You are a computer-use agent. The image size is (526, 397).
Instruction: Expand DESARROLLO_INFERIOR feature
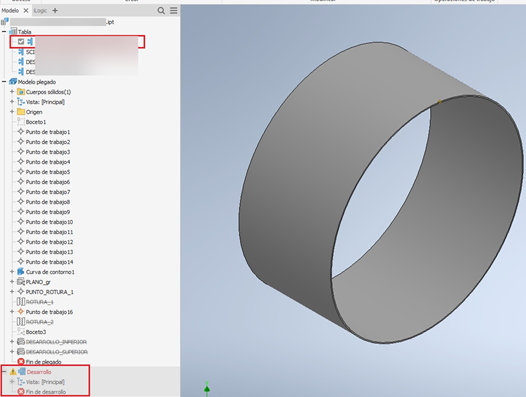click(x=12, y=342)
